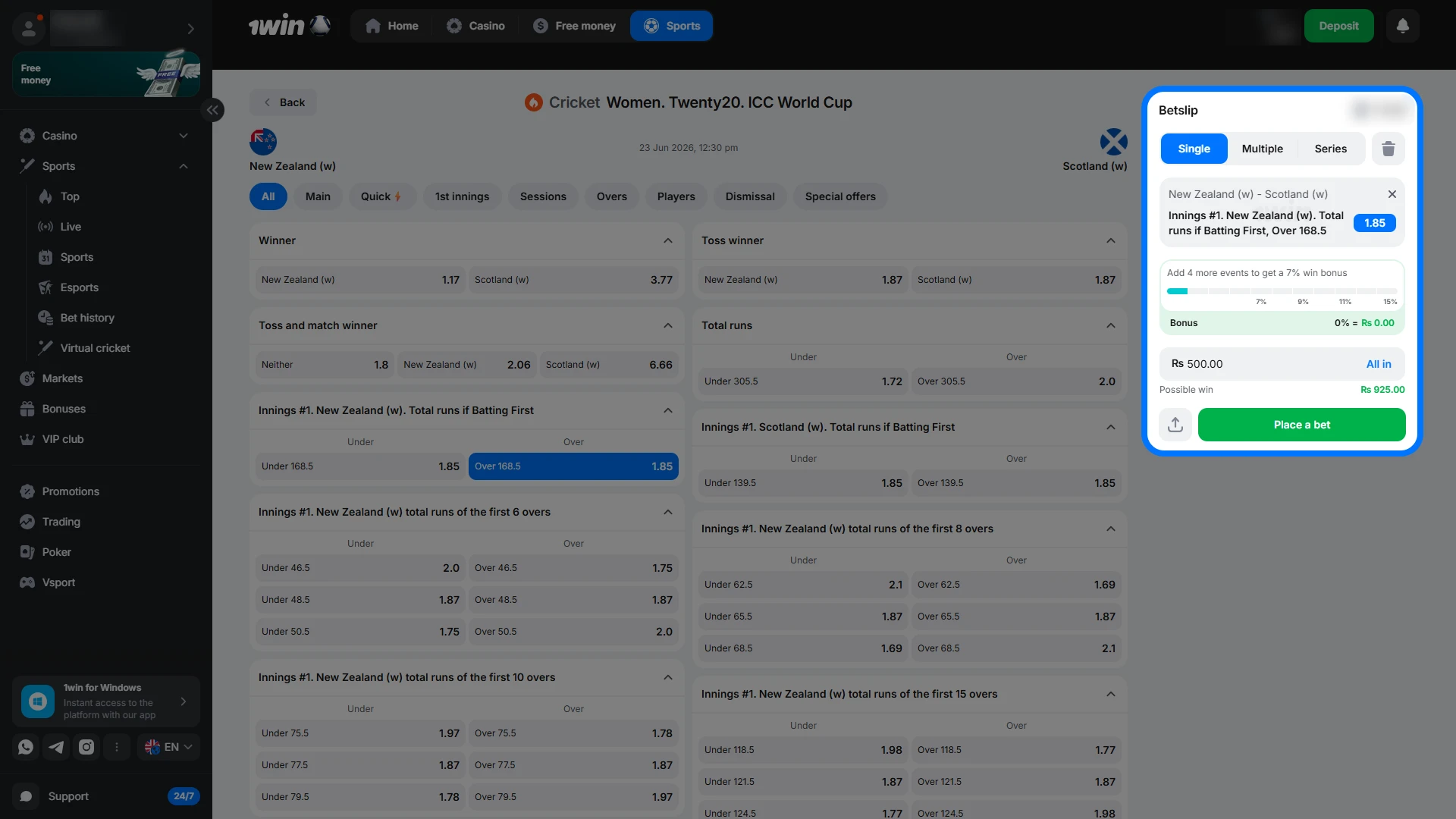Screen dimensions: 1456x819
Task: Open Bonuses in sidebar
Action: coord(64,409)
